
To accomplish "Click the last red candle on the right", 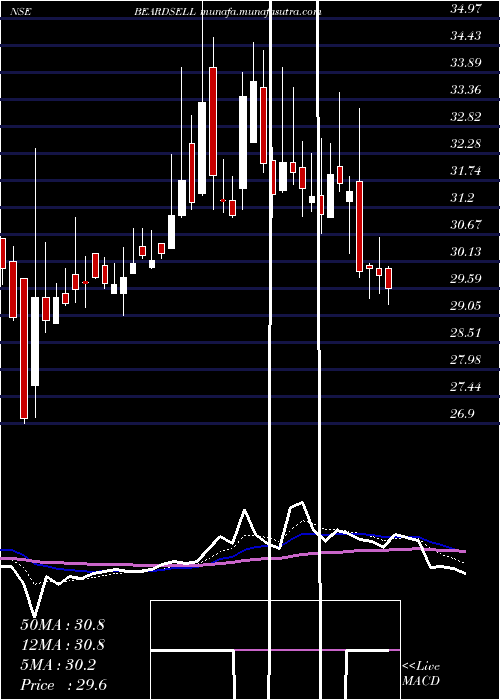I will click(388, 279).
